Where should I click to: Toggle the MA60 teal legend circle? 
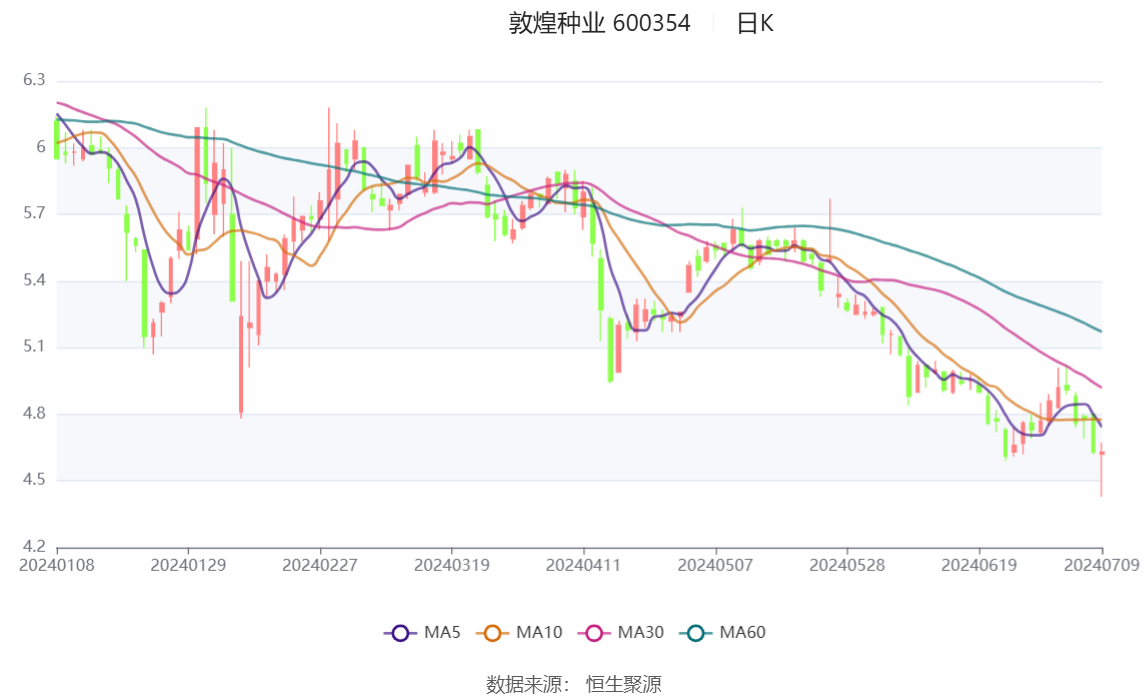(696, 633)
